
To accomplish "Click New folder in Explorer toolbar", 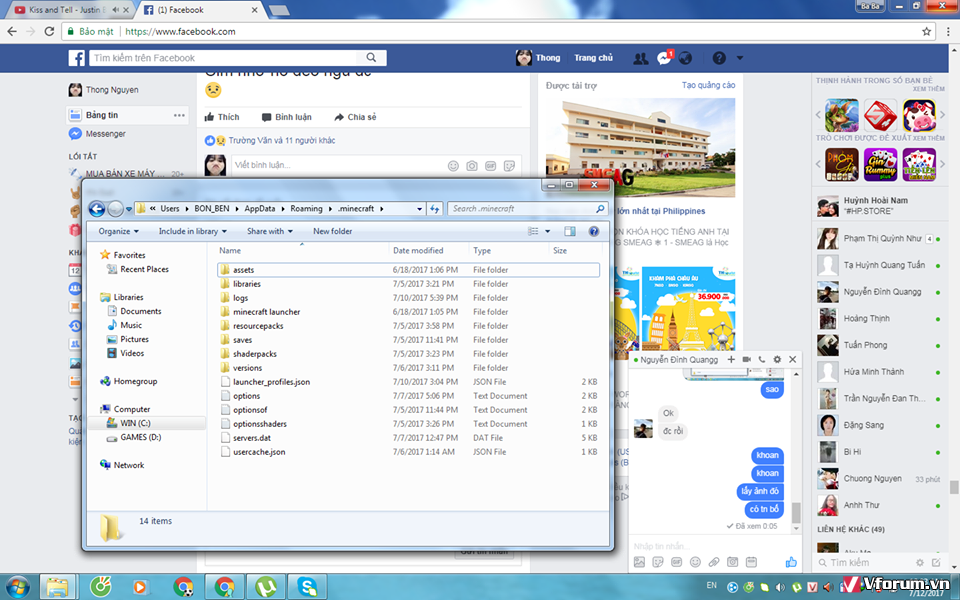I will coord(332,231).
